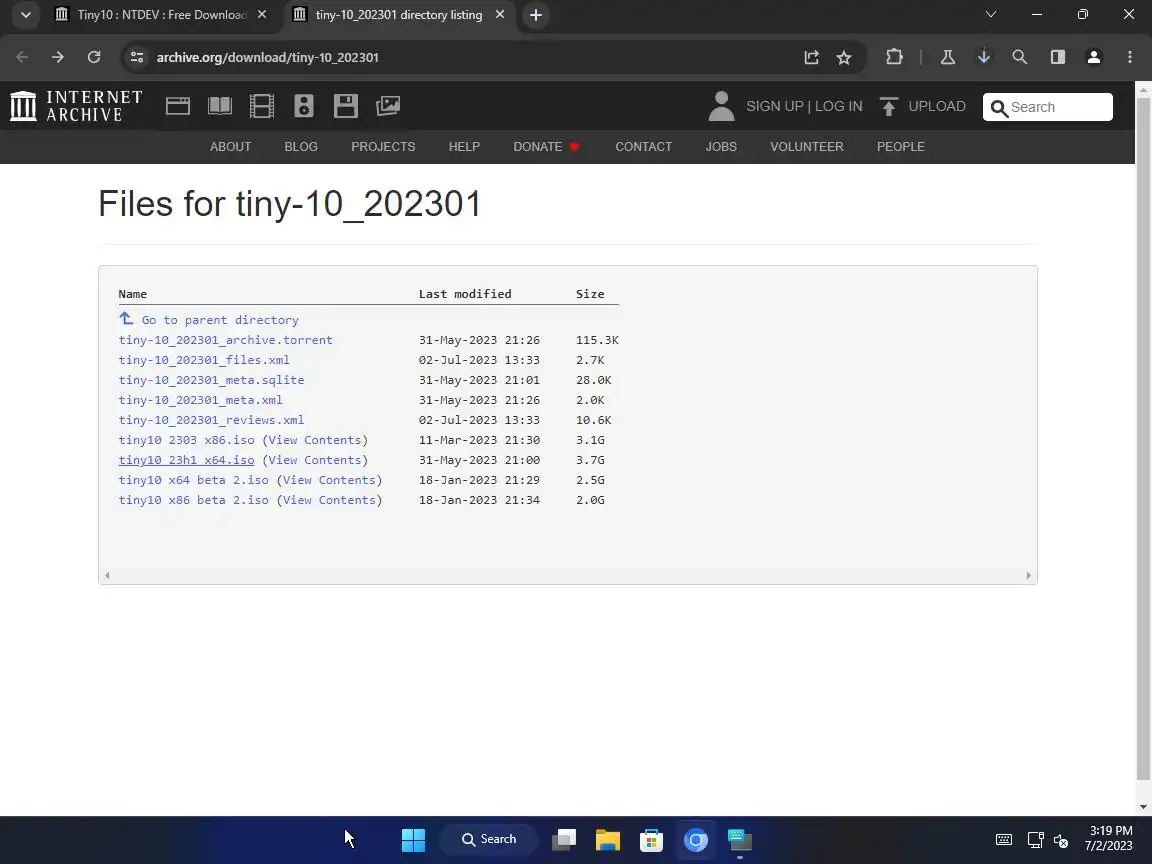The height and width of the screenshot is (864, 1152).
Task: Open the Audio speaker icon
Action: point(303,106)
